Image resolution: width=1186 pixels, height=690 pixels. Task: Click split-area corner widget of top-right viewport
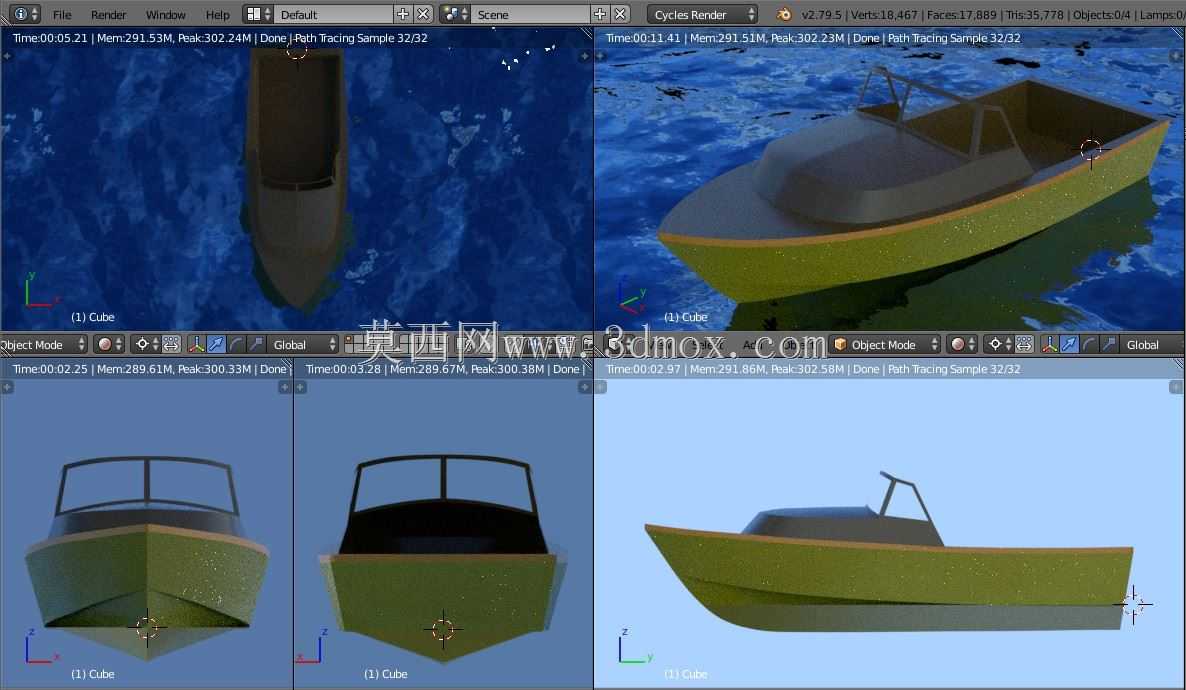click(x=1178, y=33)
